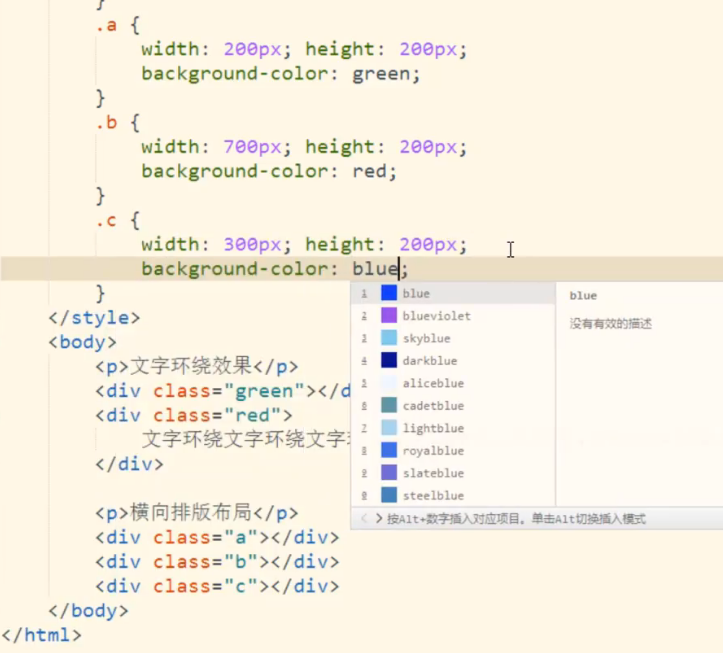Select lightblue from the color suggestions
723x653 pixels.
453,428
